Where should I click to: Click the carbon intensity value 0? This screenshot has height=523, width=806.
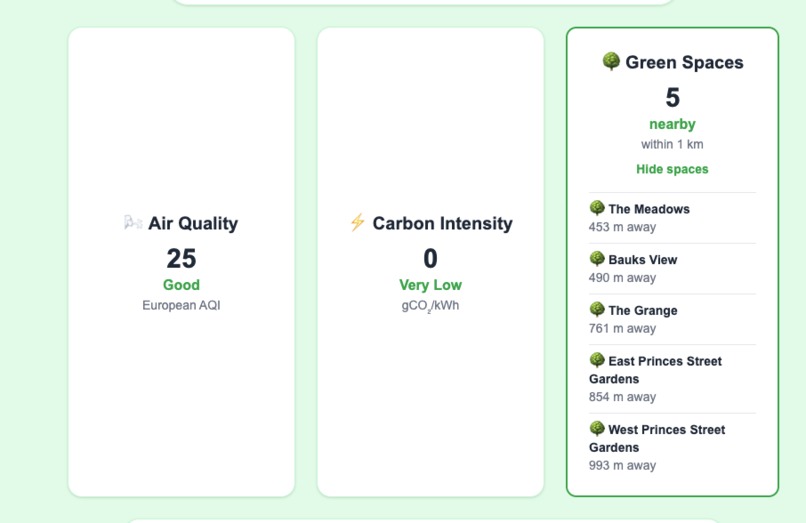[x=430, y=258]
